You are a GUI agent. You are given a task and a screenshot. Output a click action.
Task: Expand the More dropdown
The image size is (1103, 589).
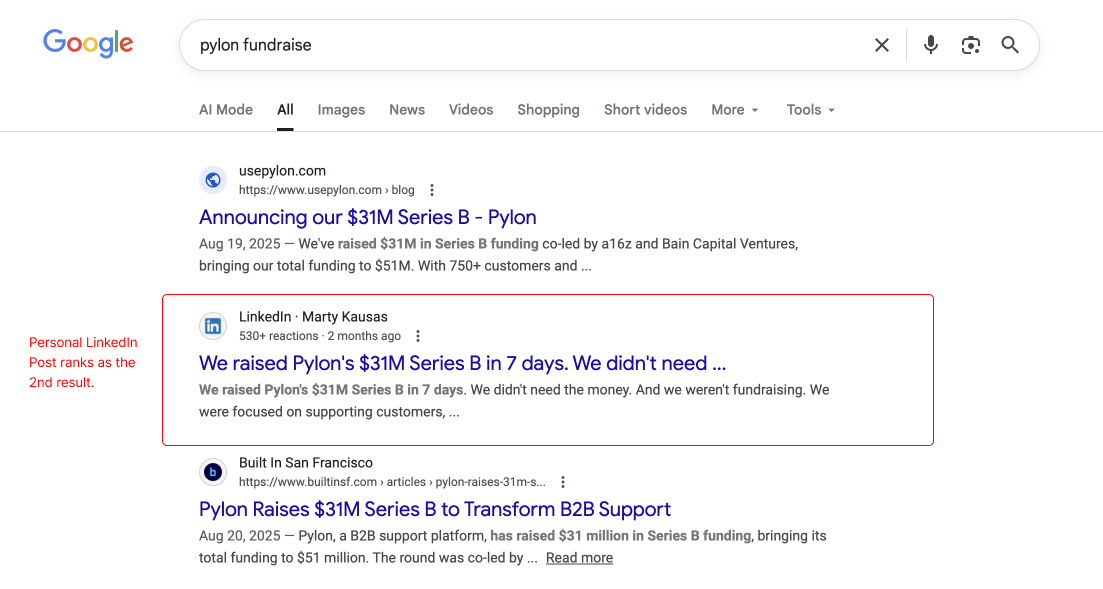735,110
